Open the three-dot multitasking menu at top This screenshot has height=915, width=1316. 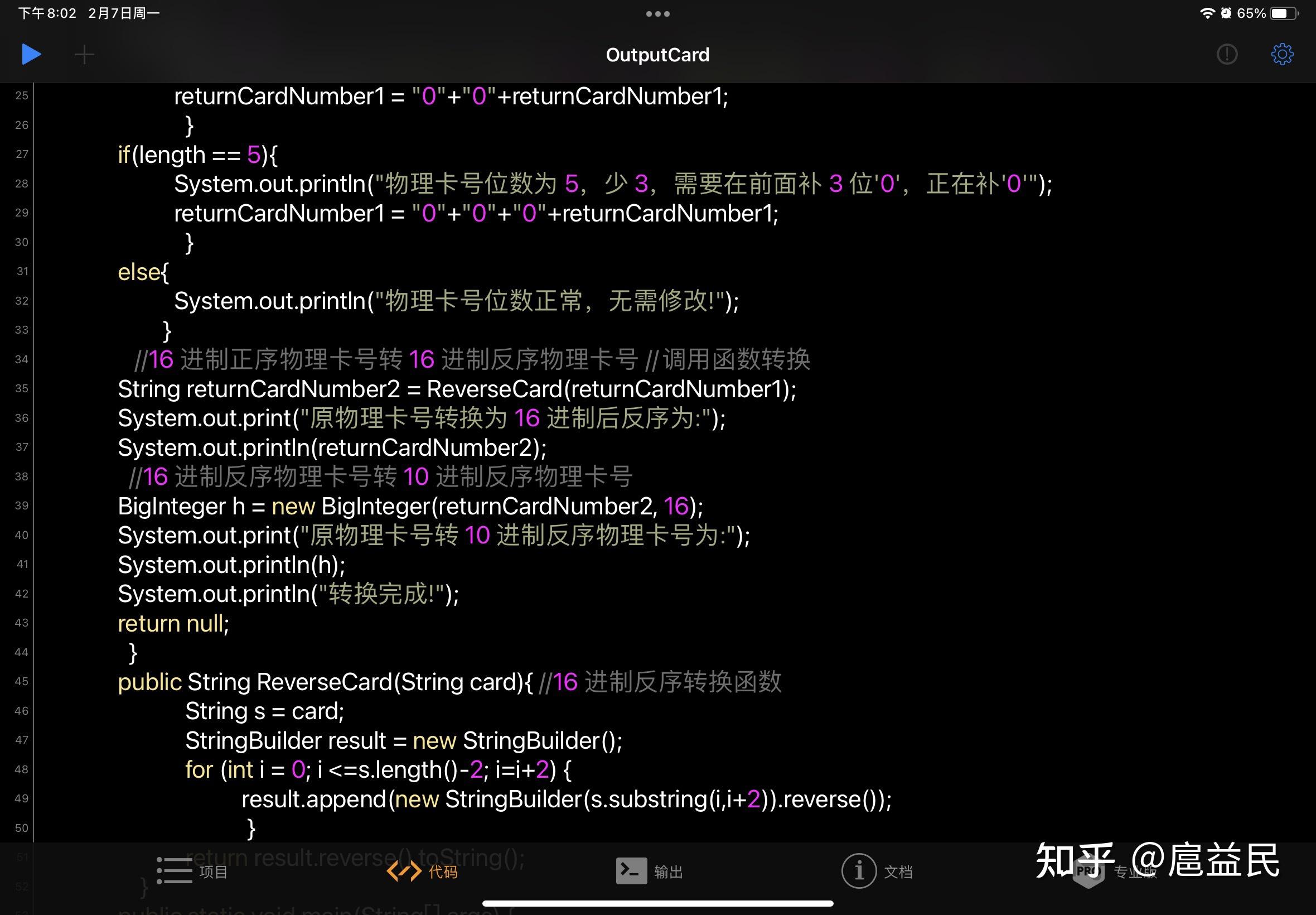[x=657, y=14]
